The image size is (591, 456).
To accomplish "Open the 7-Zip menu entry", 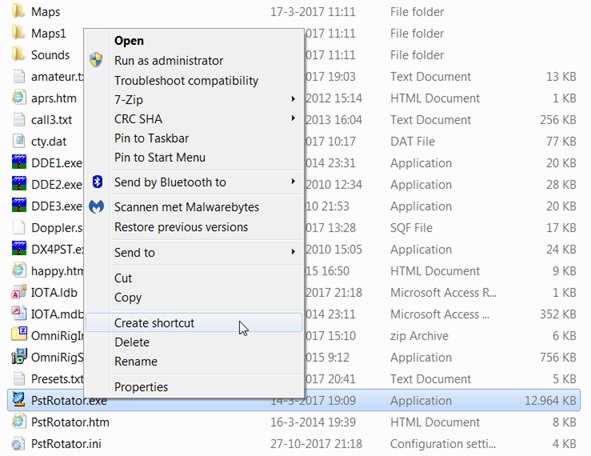I will (x=129, y=100).
